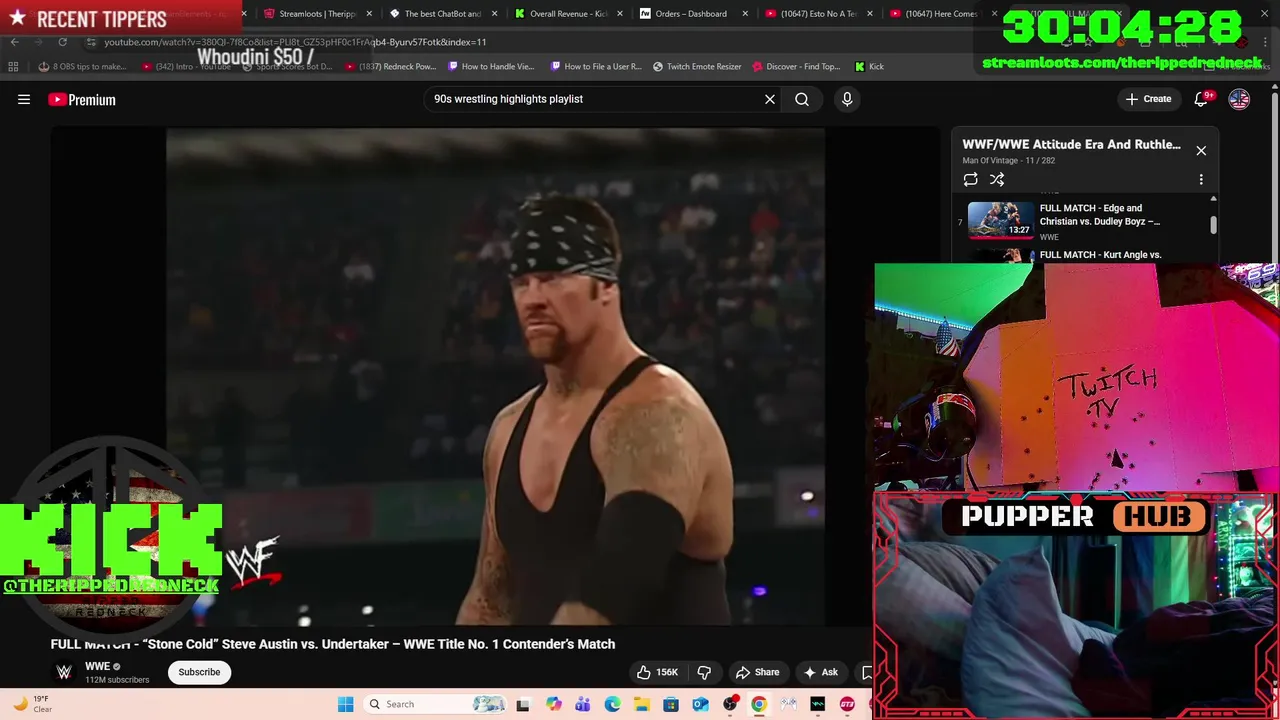Open the WWE channel name link
The height and width of the screenshot is (720, 1280).
tap(97, 667)
